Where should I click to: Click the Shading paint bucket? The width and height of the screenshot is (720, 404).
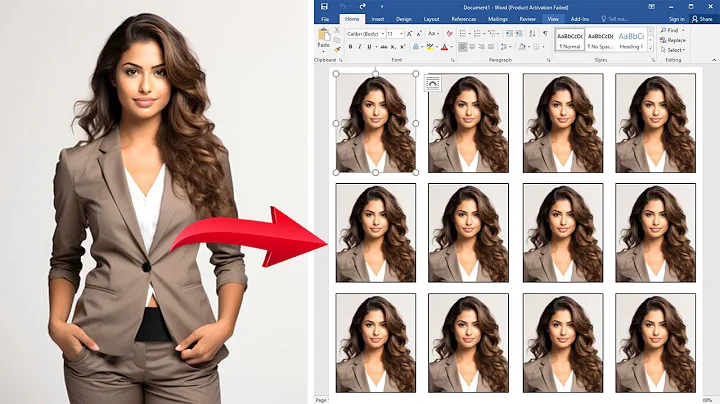(522, 47)
